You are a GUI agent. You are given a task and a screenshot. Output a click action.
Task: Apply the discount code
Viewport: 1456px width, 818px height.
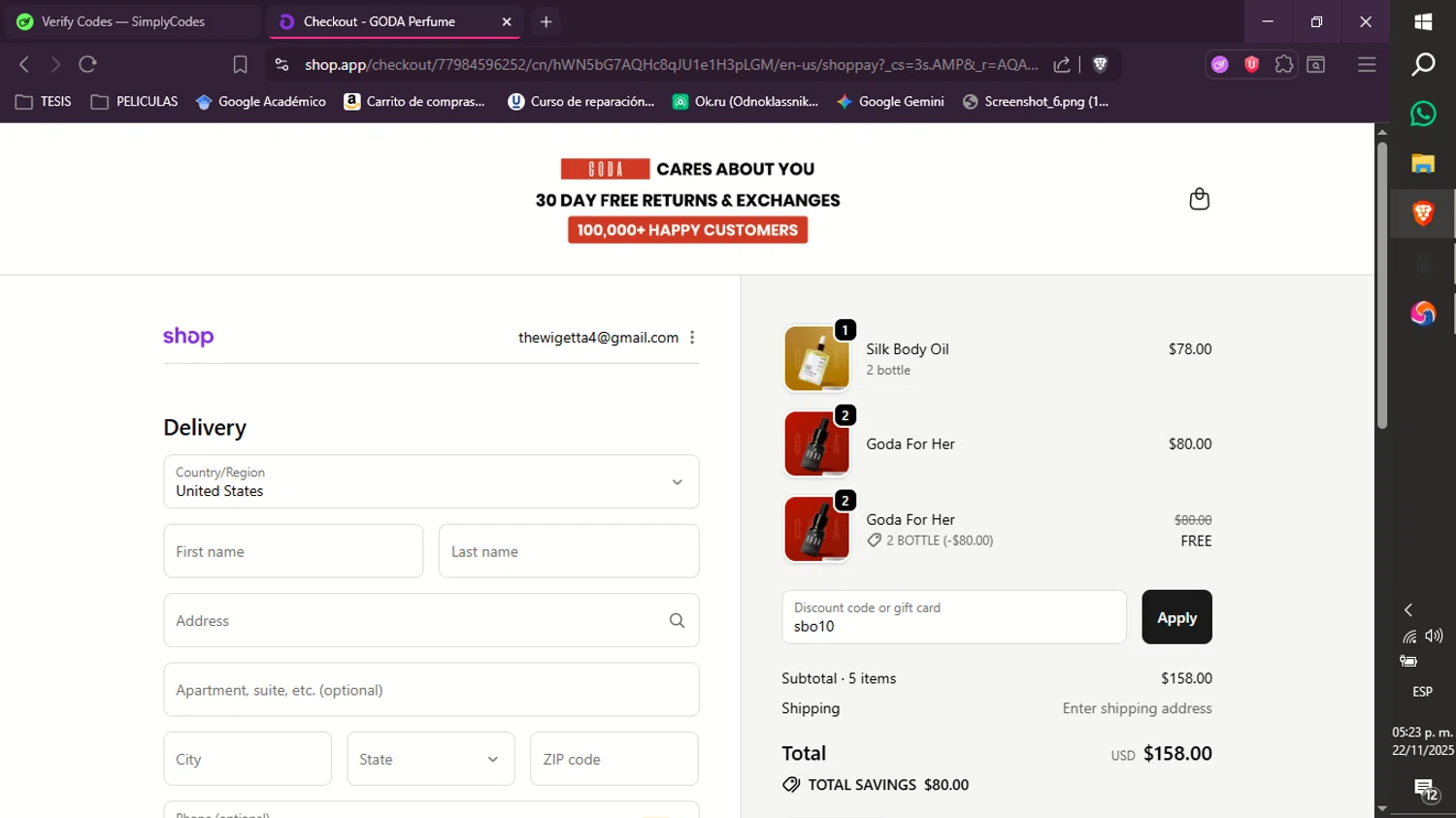(x=1176, y=617)
